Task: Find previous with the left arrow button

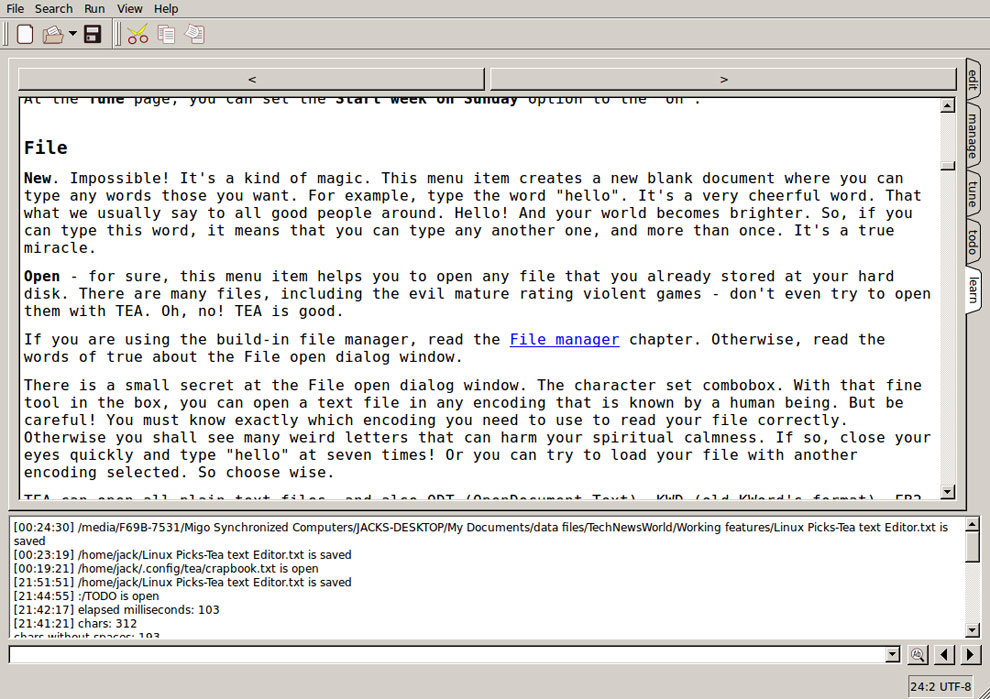Action: [x=945, y=655]
